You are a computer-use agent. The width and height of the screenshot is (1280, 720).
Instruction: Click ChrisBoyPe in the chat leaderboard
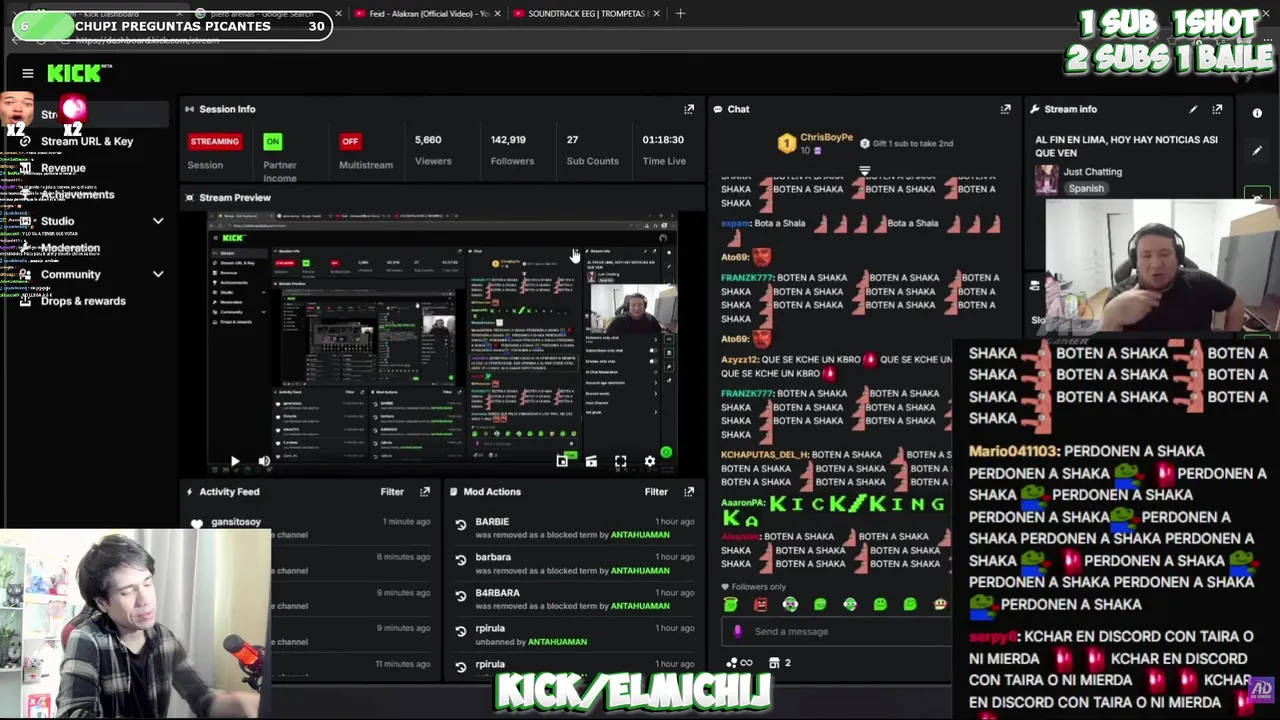coord(826,138)
